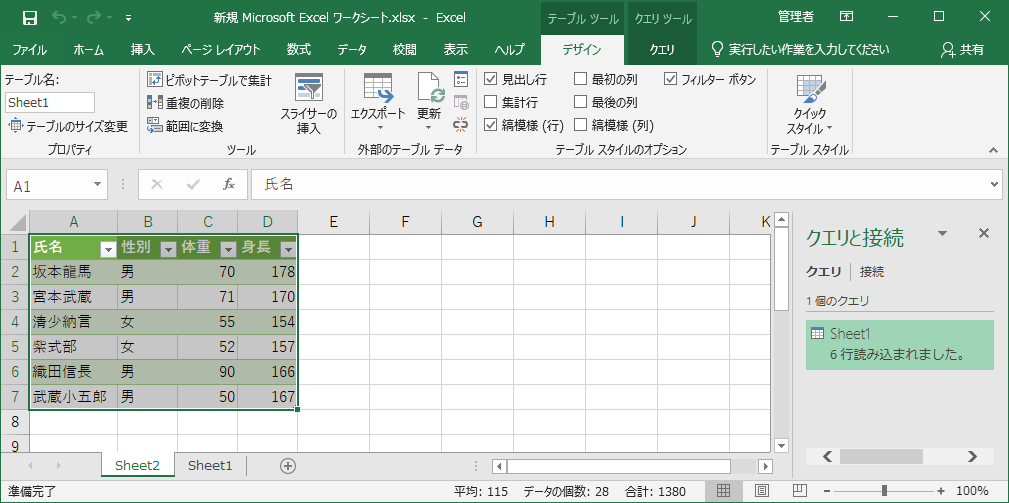Switch to ホーム ribbon tab
The height and width of the screenshot is (503, 1009).
point(89,50)
